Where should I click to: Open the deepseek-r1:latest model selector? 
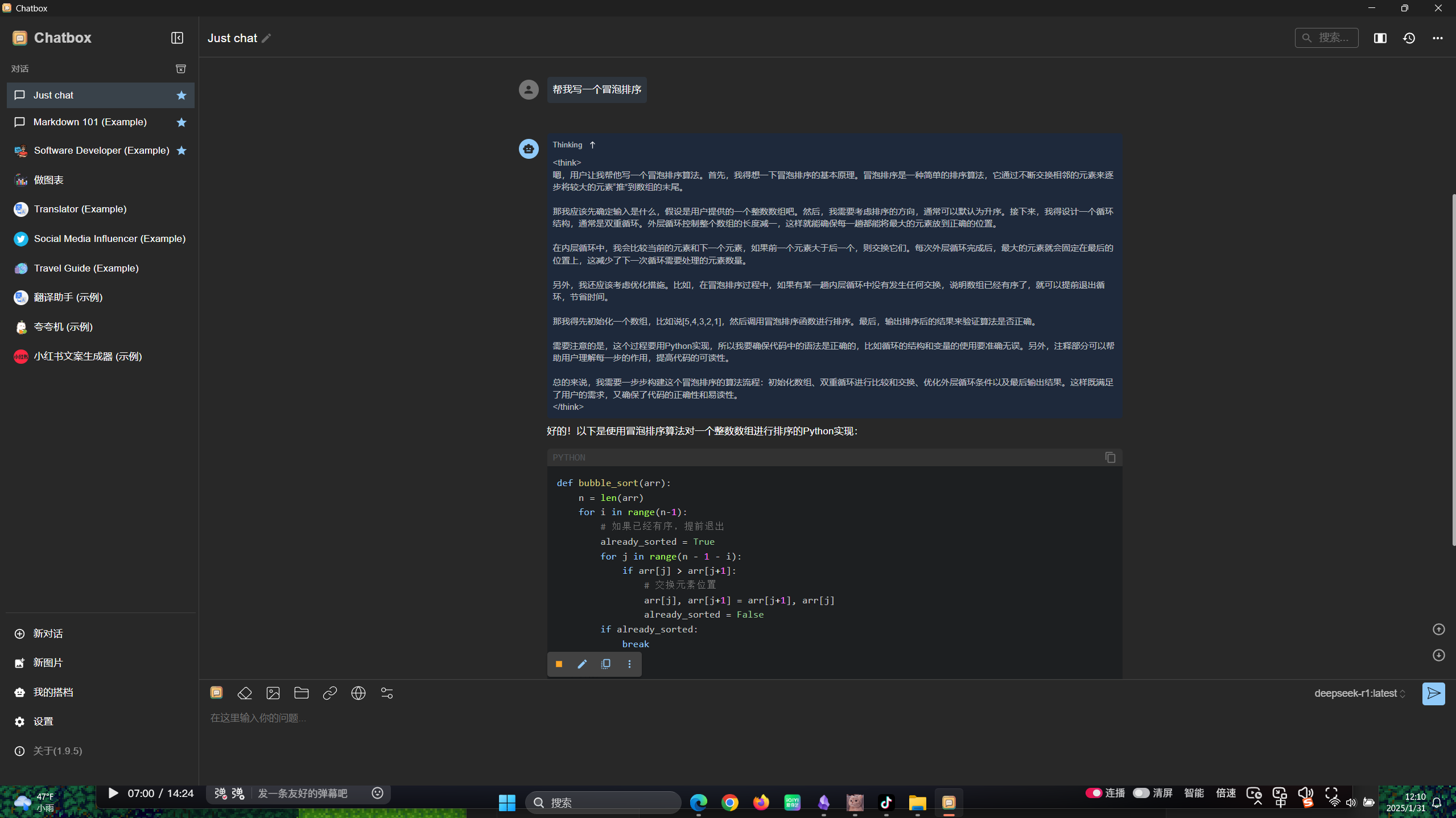1359,693
